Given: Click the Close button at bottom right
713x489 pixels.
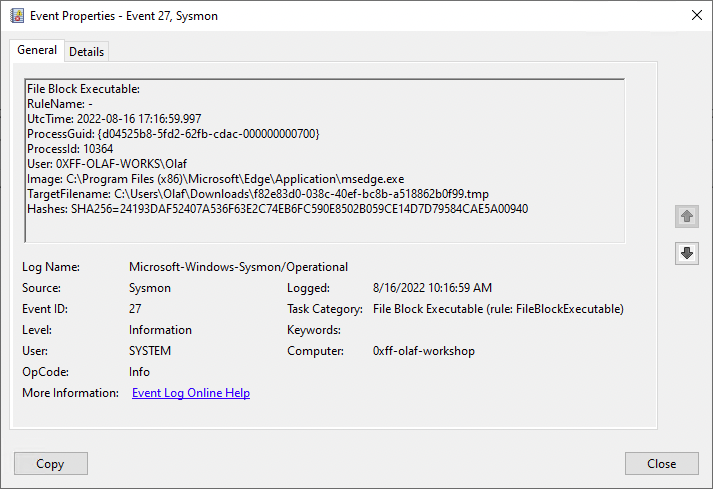Looking at the screenshot, I should 661,464.
